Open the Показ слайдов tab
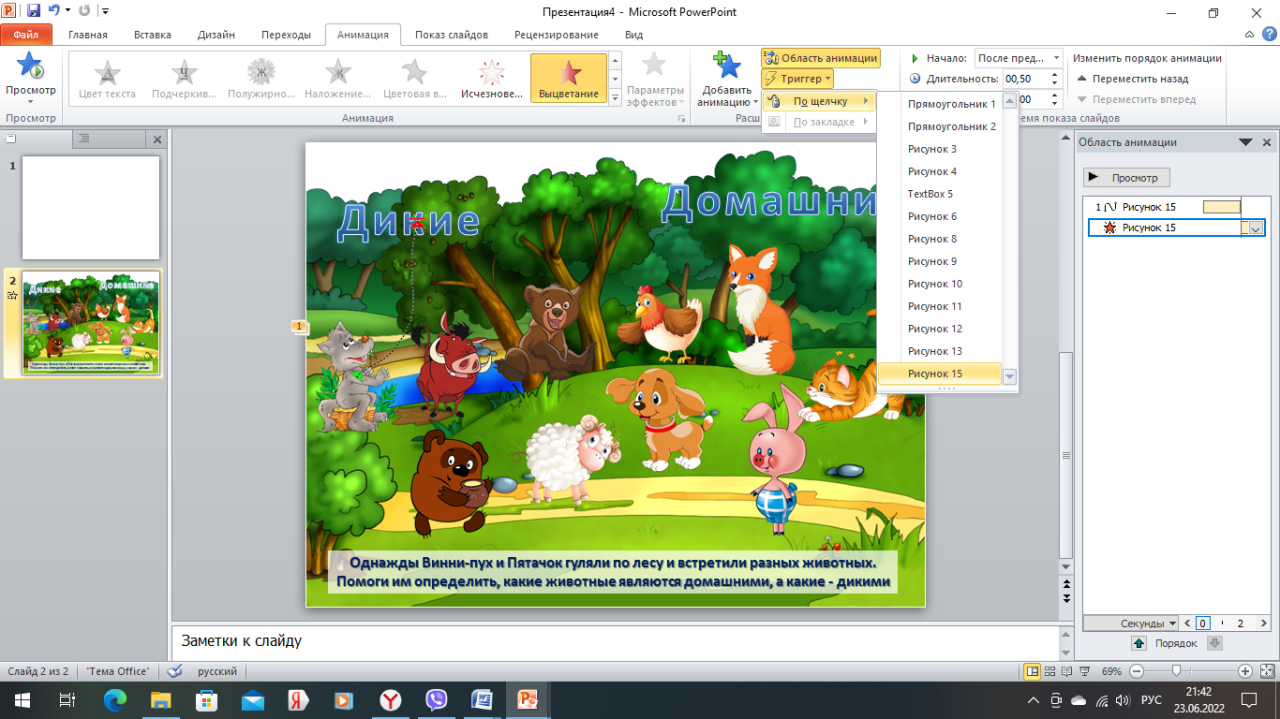The width and height of the screenshot is (1280, 719). coord(451,34)
